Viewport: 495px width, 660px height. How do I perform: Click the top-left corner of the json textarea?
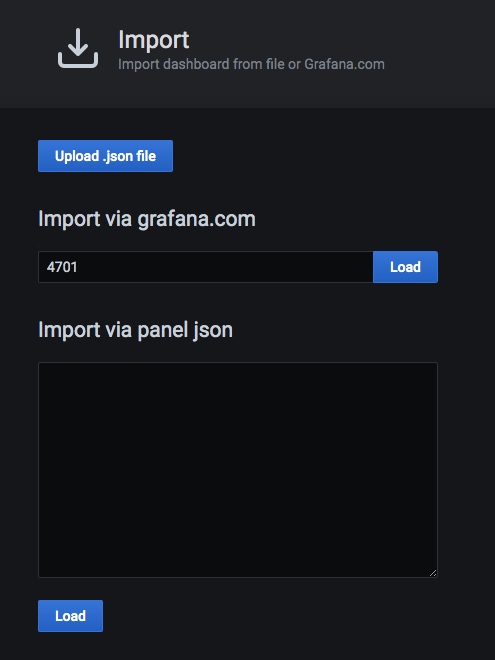[x=41, y=365]
